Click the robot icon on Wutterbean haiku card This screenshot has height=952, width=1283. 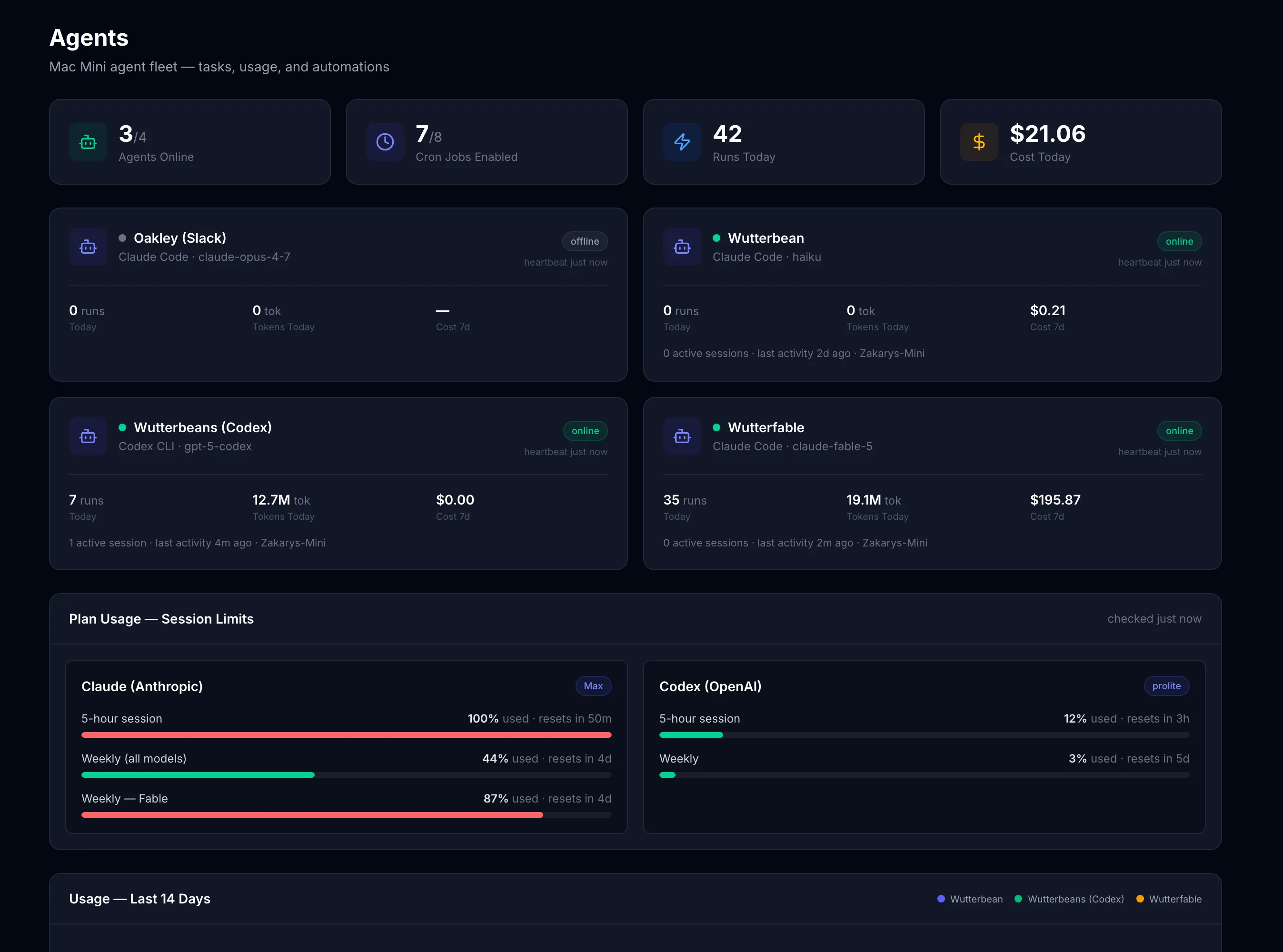click(x=682, y=247)
